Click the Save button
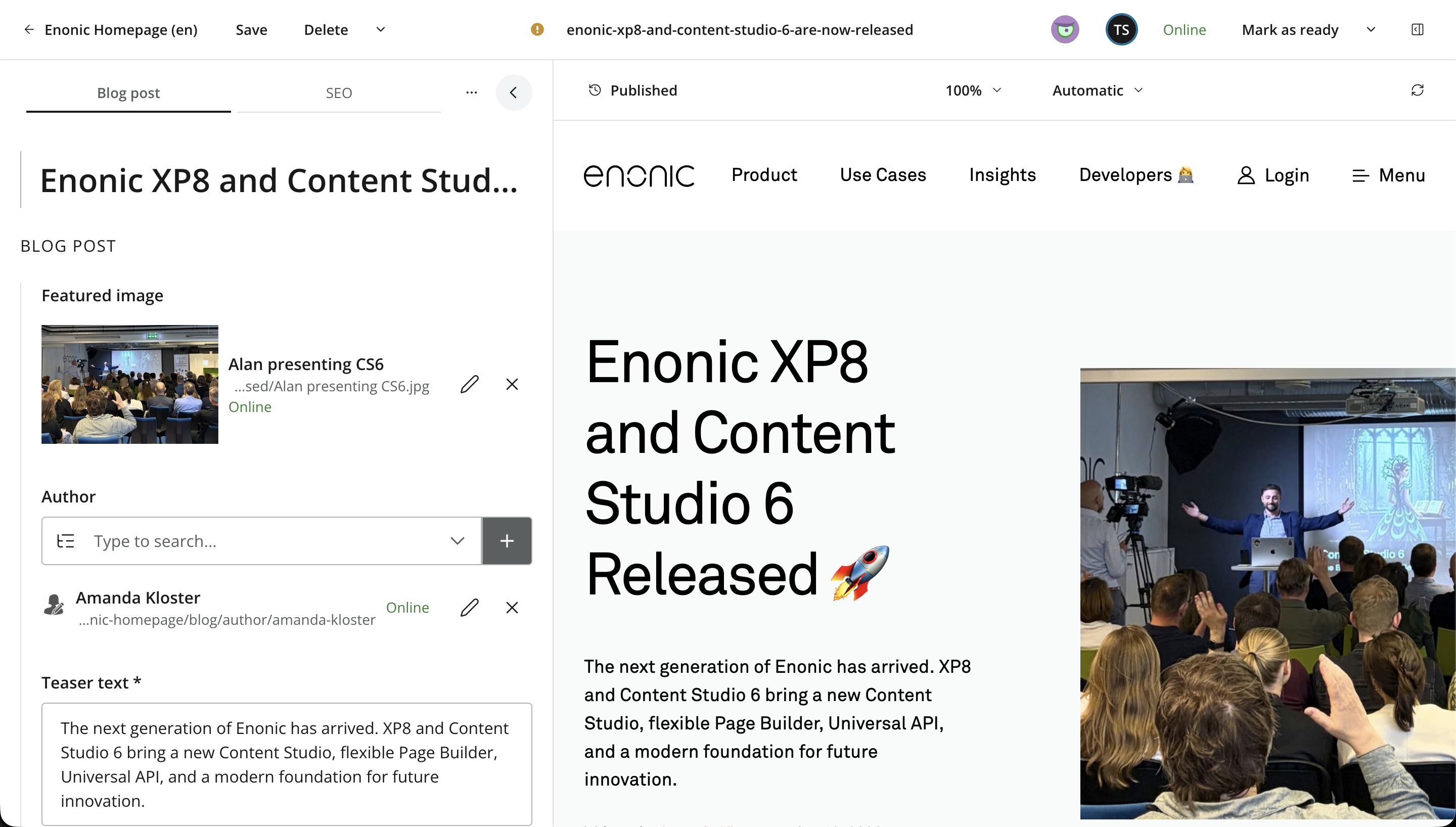Viewport: 1456px width, 827px height. [251, 29]
